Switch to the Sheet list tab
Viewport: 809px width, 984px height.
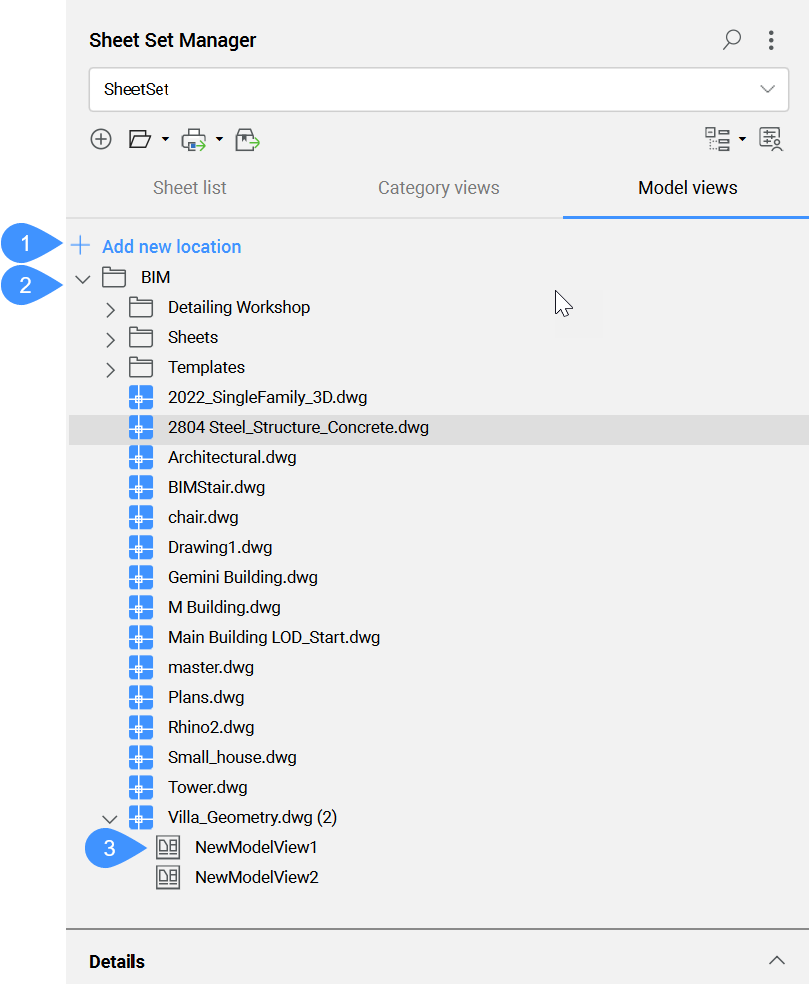[x=189, y=187]
